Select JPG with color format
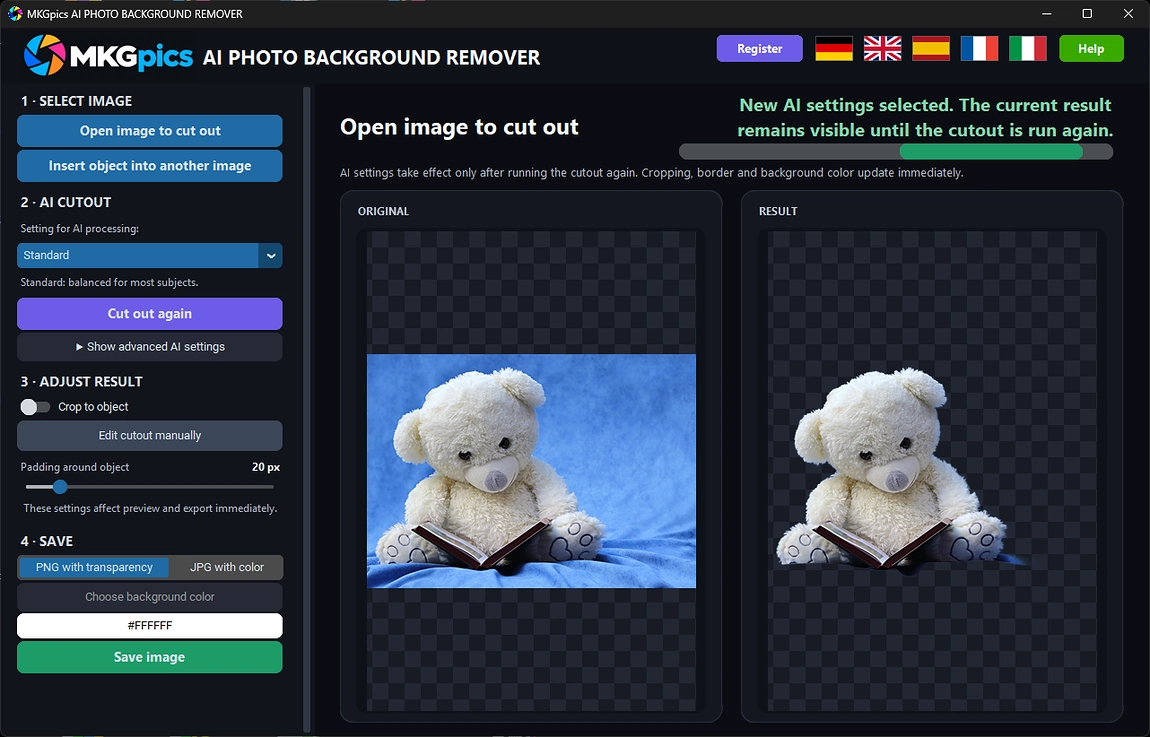The height and width of the screenshot is (737, 1150). coord(227,567)
